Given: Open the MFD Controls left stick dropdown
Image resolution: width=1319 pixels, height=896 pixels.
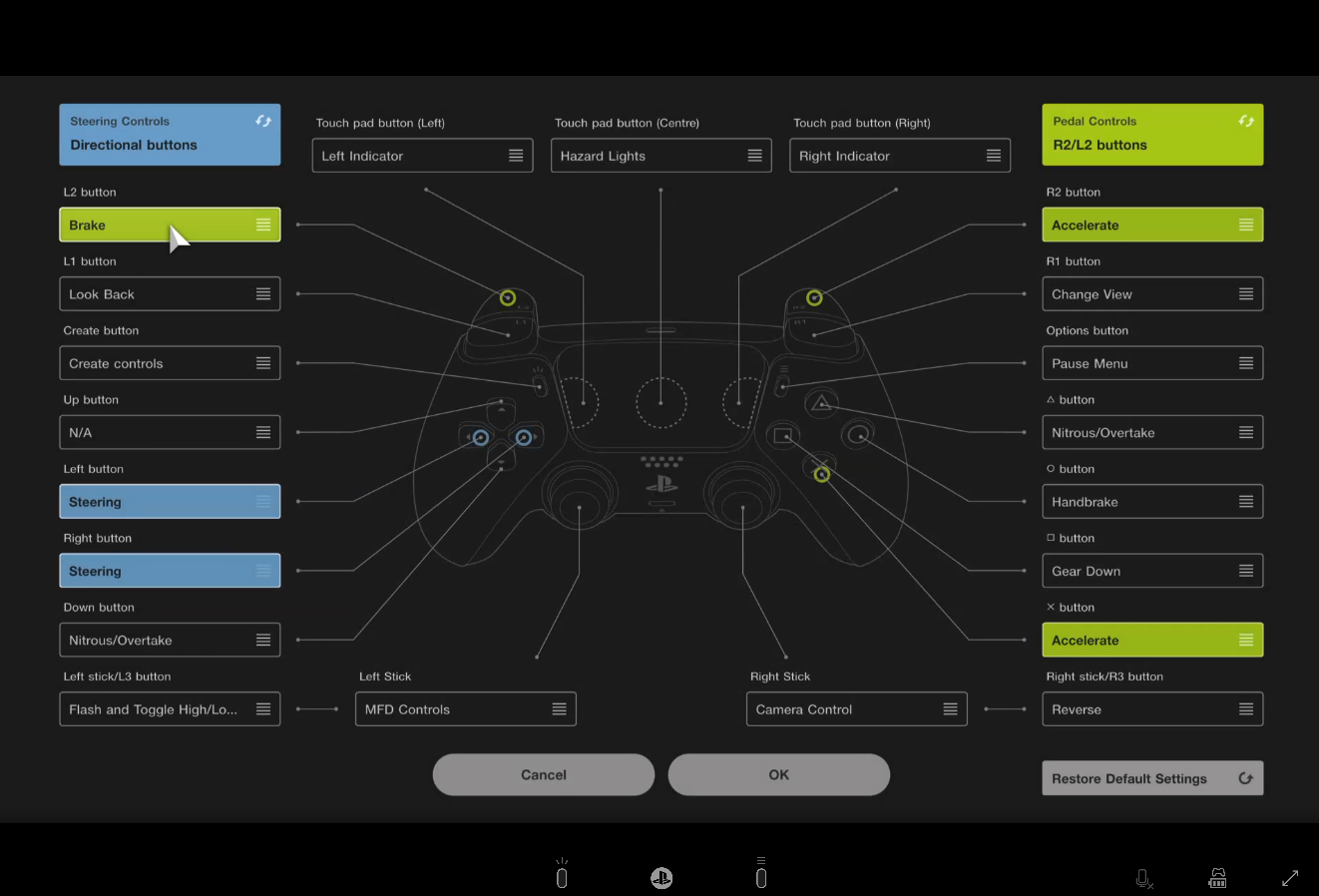Looking at the screenshot, I should click(x=465, y=709).
